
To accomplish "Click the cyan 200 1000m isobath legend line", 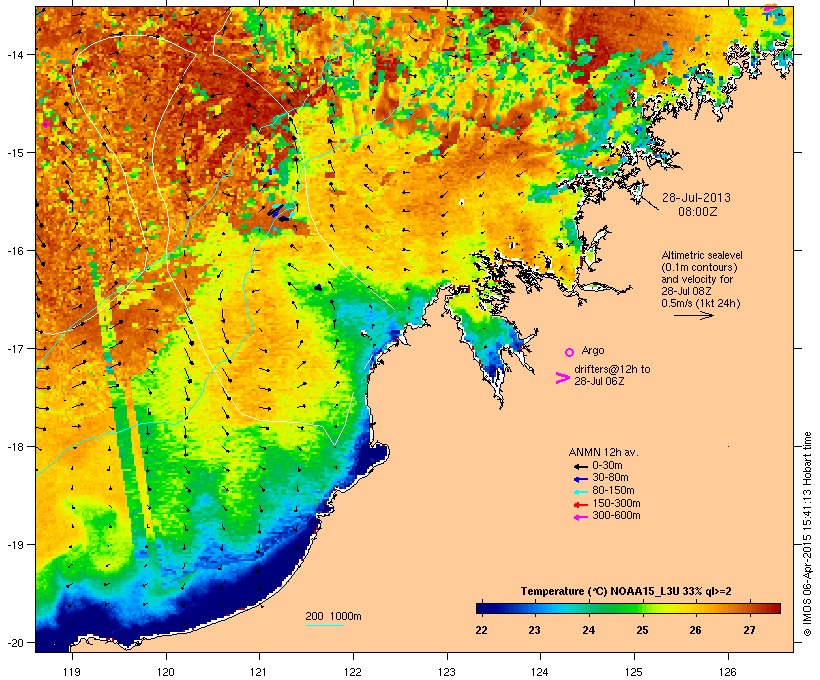I will [325, 625].
